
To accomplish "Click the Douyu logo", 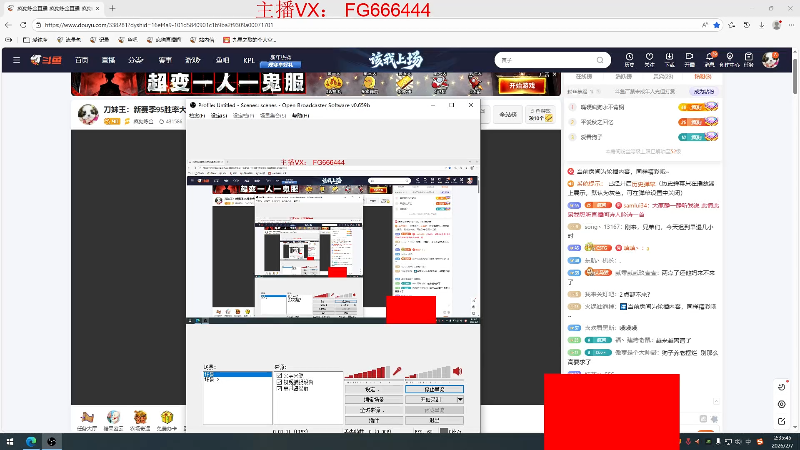I will [46, 60].
